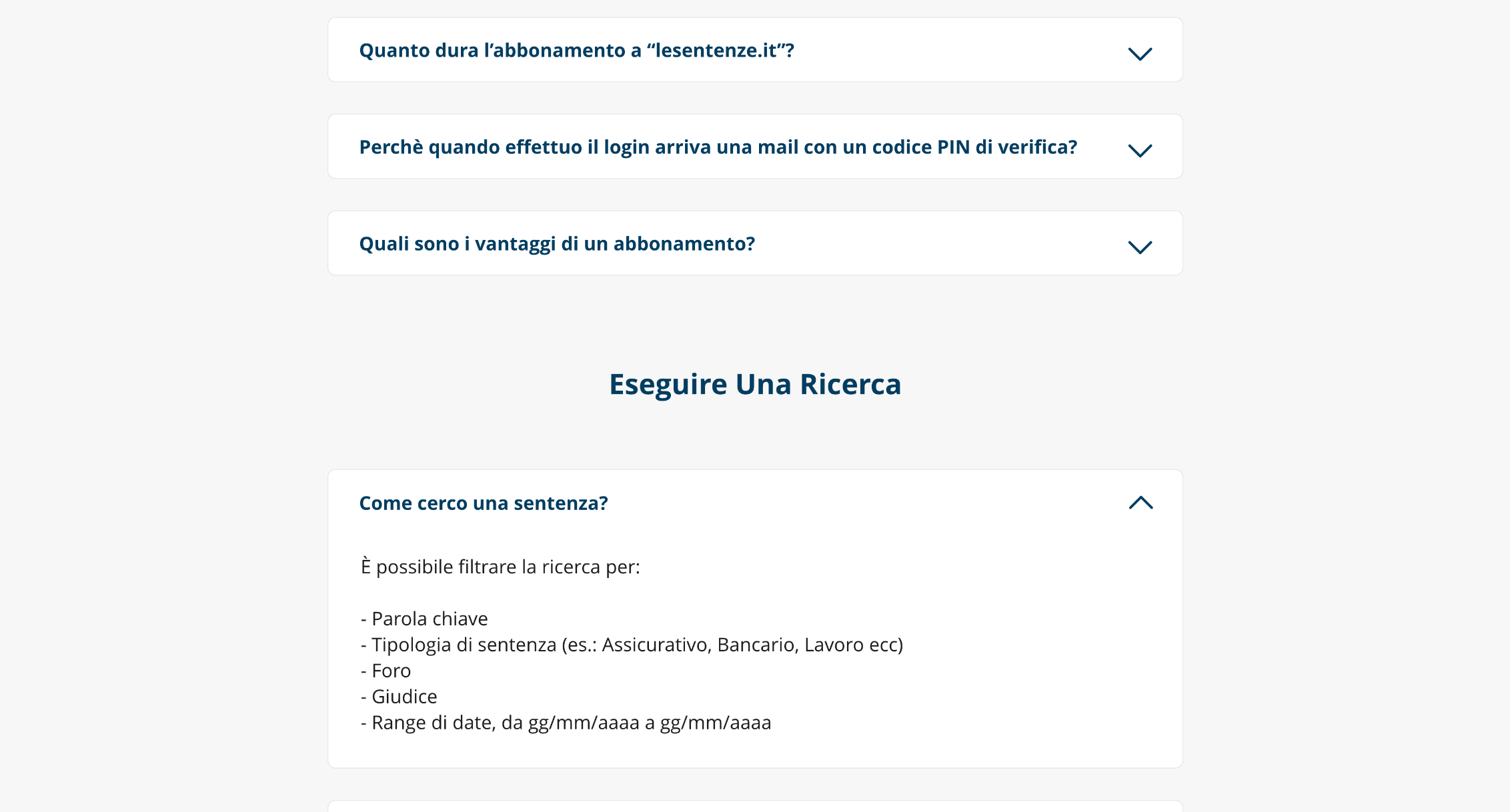Click the partially visible card below the answer

tap(755, 806)
